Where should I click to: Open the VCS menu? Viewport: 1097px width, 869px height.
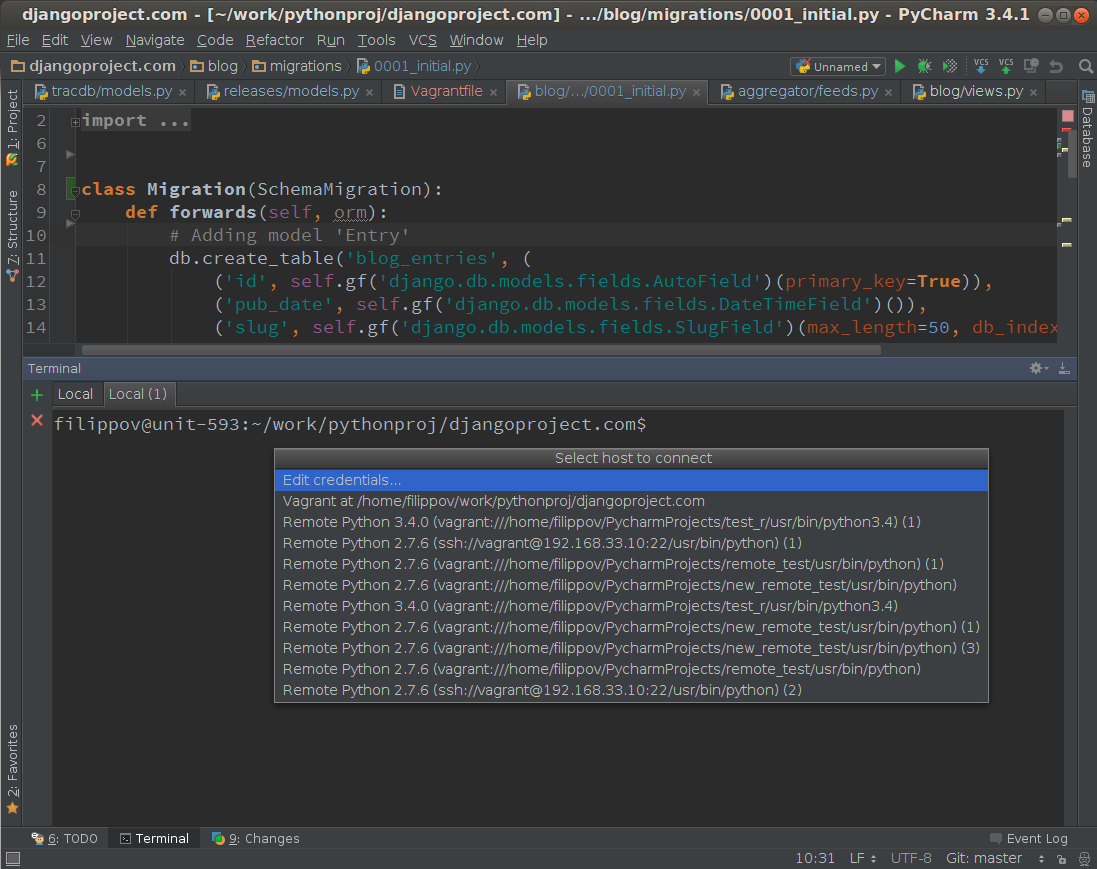(x=422, y=40)
